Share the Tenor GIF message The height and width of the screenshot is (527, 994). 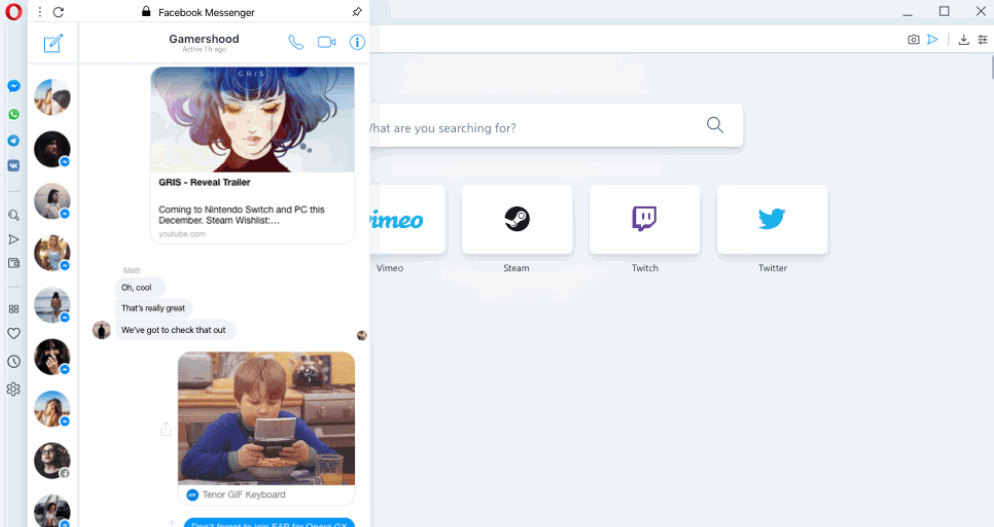coord(166,429)
